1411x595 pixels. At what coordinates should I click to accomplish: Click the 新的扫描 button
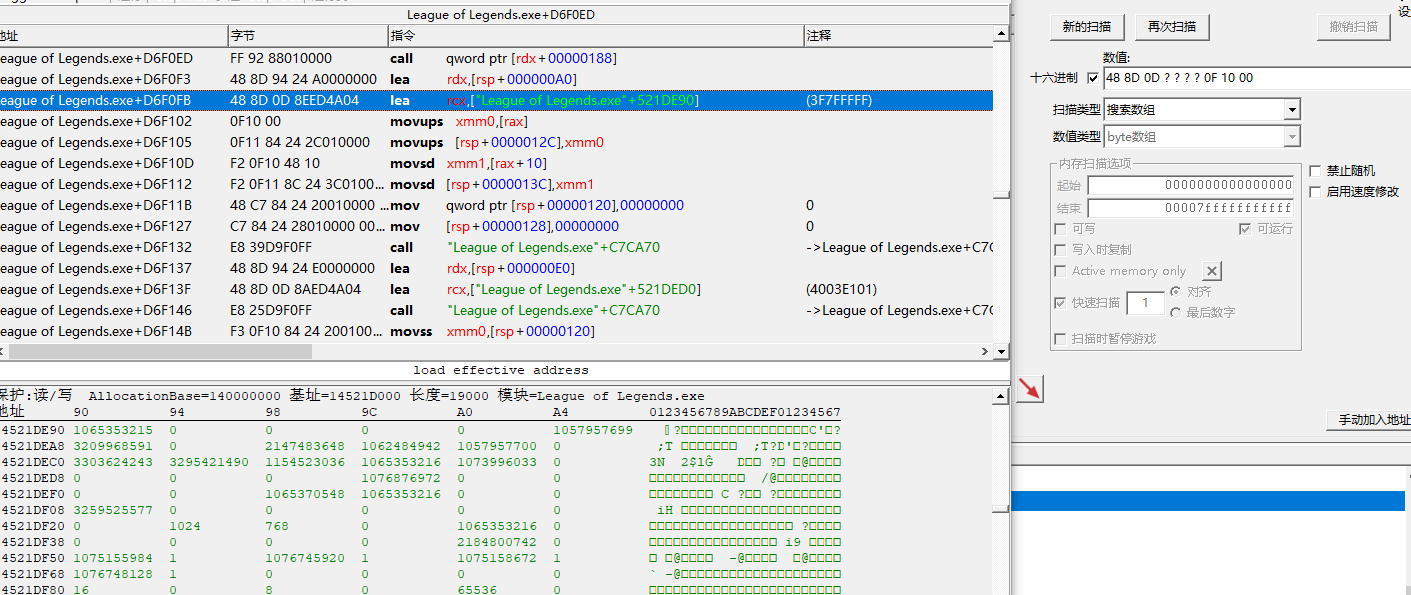coord(1087,27)
